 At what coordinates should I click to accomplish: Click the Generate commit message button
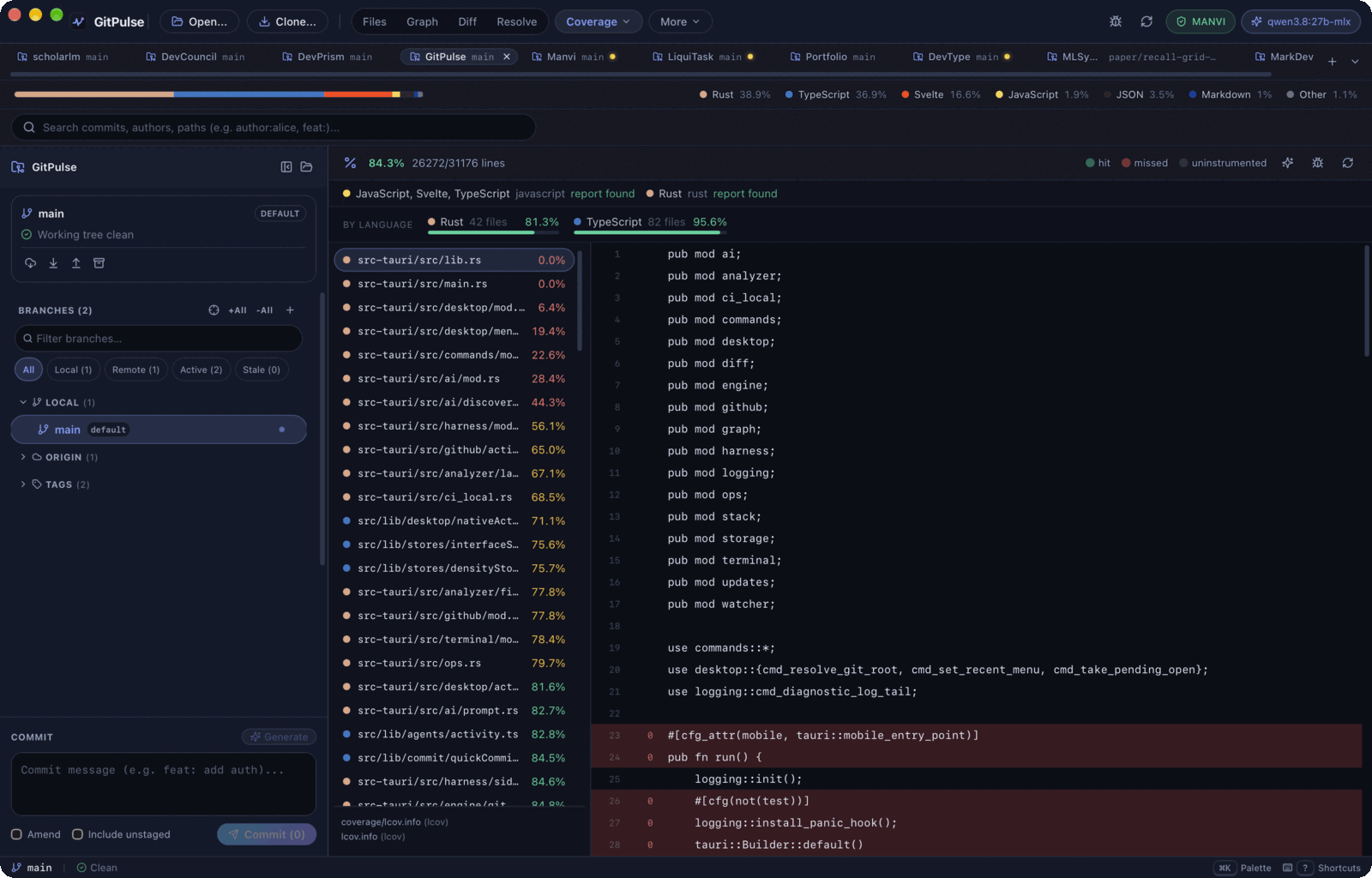pos(279,737)
